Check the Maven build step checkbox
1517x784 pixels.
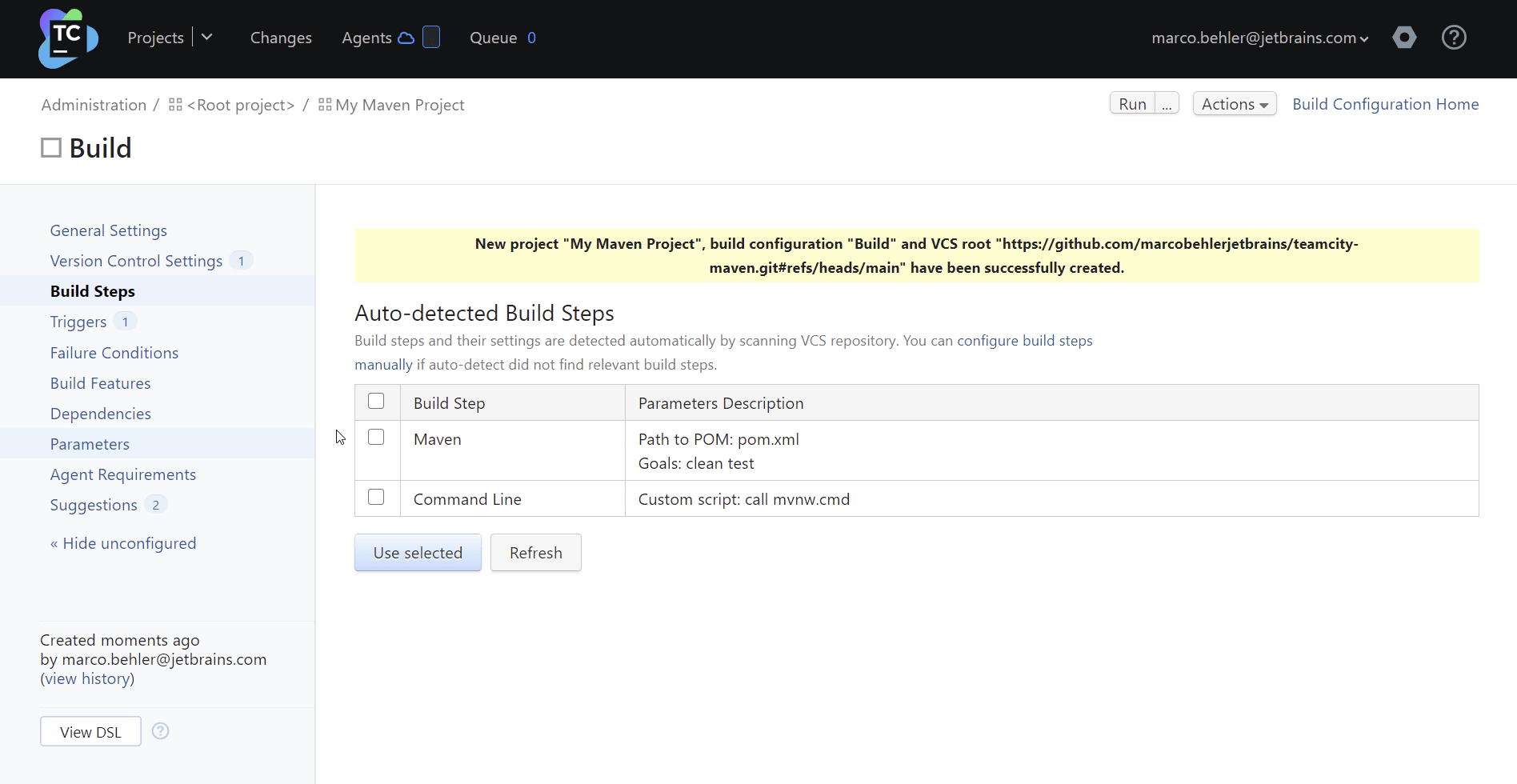click(376, 438)
